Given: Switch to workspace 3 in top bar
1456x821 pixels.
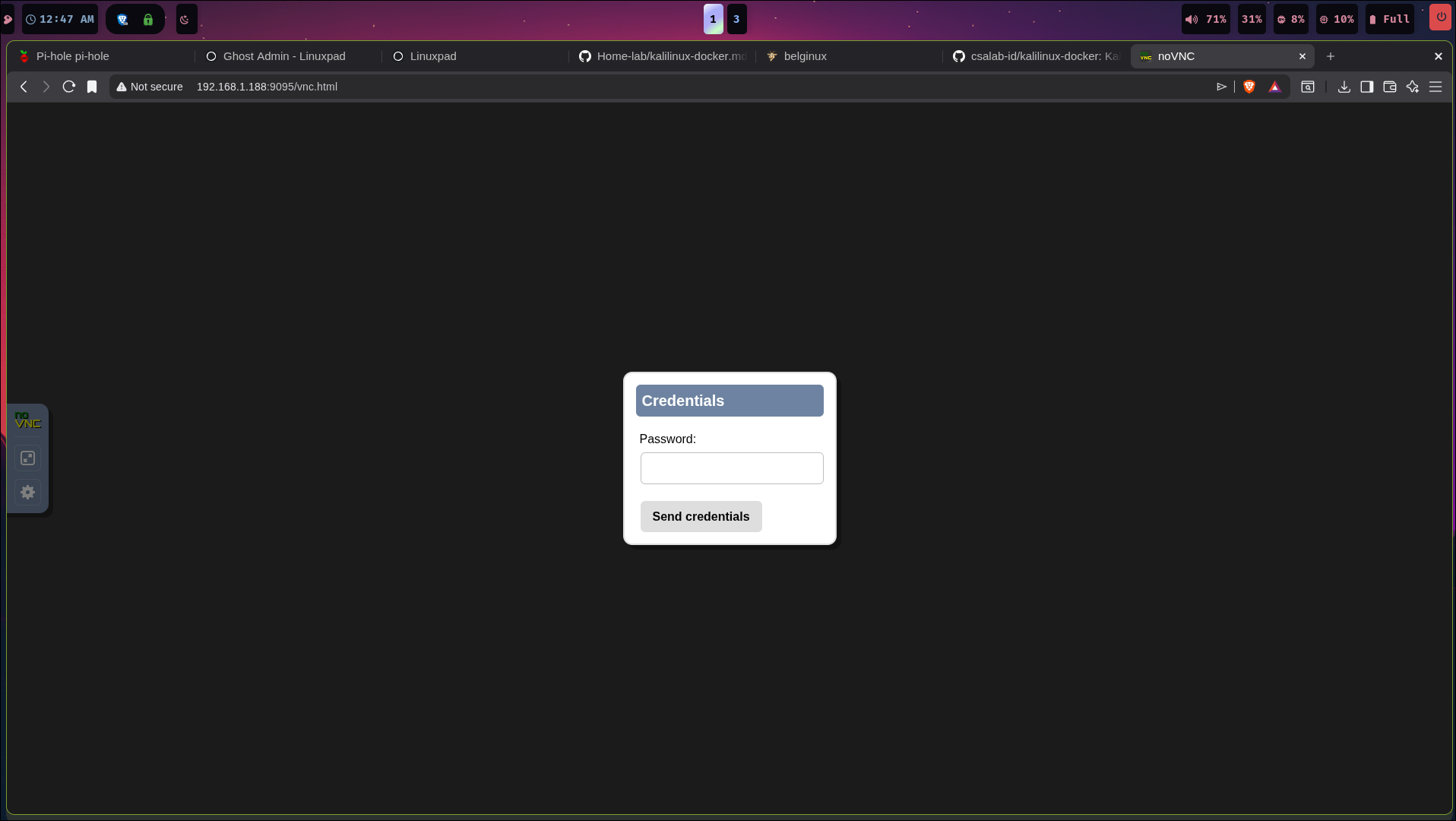Looking at the screenshot, I should pyautogui.click(x=736, y=19).
